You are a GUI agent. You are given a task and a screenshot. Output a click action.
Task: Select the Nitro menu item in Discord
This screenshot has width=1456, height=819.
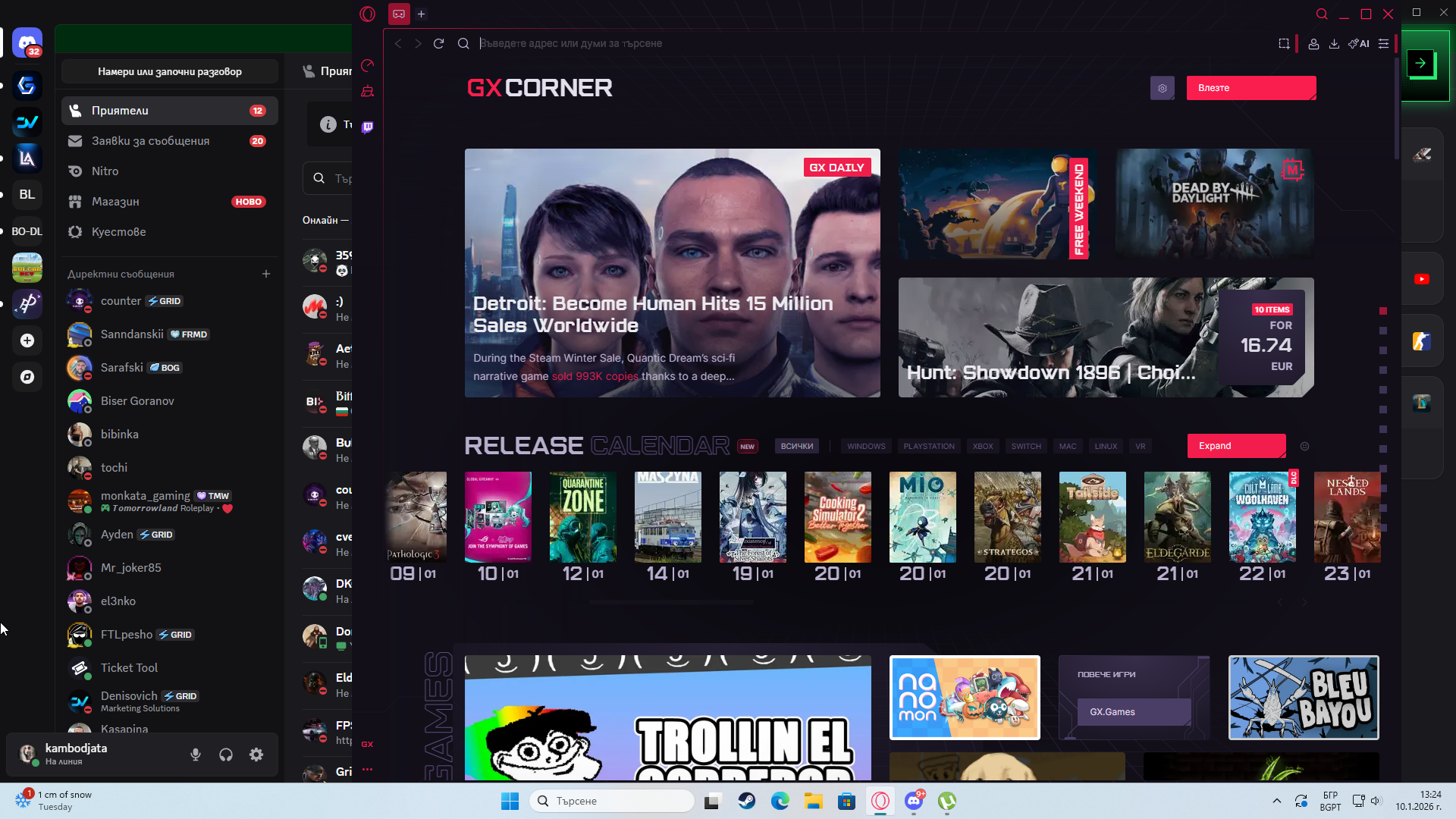[x=105, y=171]
